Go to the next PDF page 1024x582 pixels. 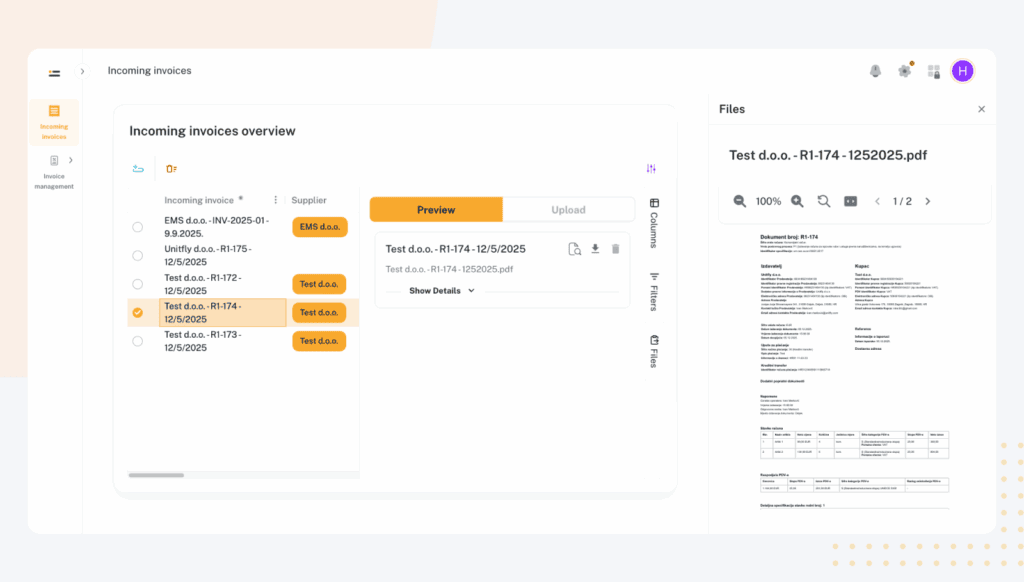tap(927, 200)
